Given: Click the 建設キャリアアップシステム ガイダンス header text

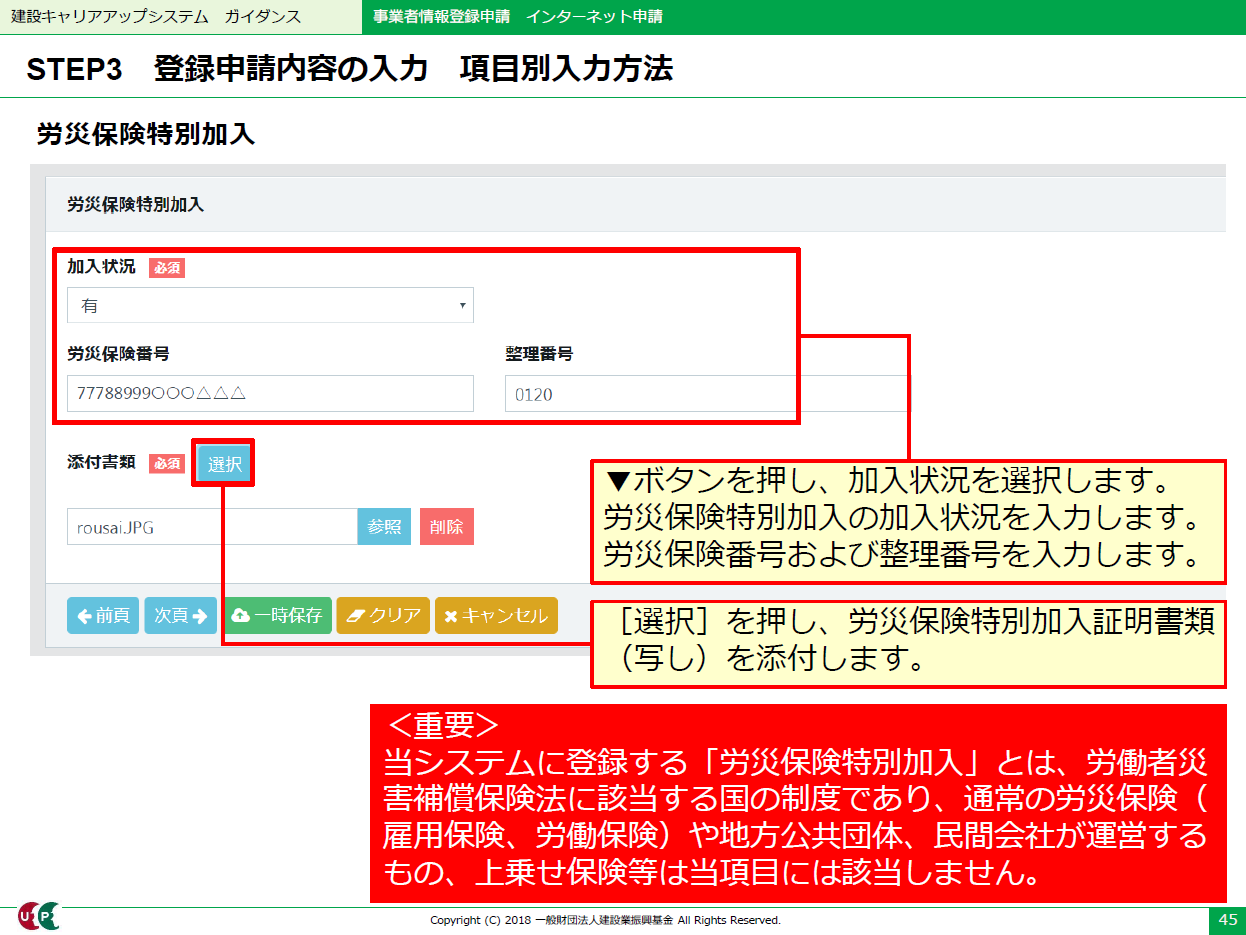Looking at the screenshot, I should tap(155, 17).
